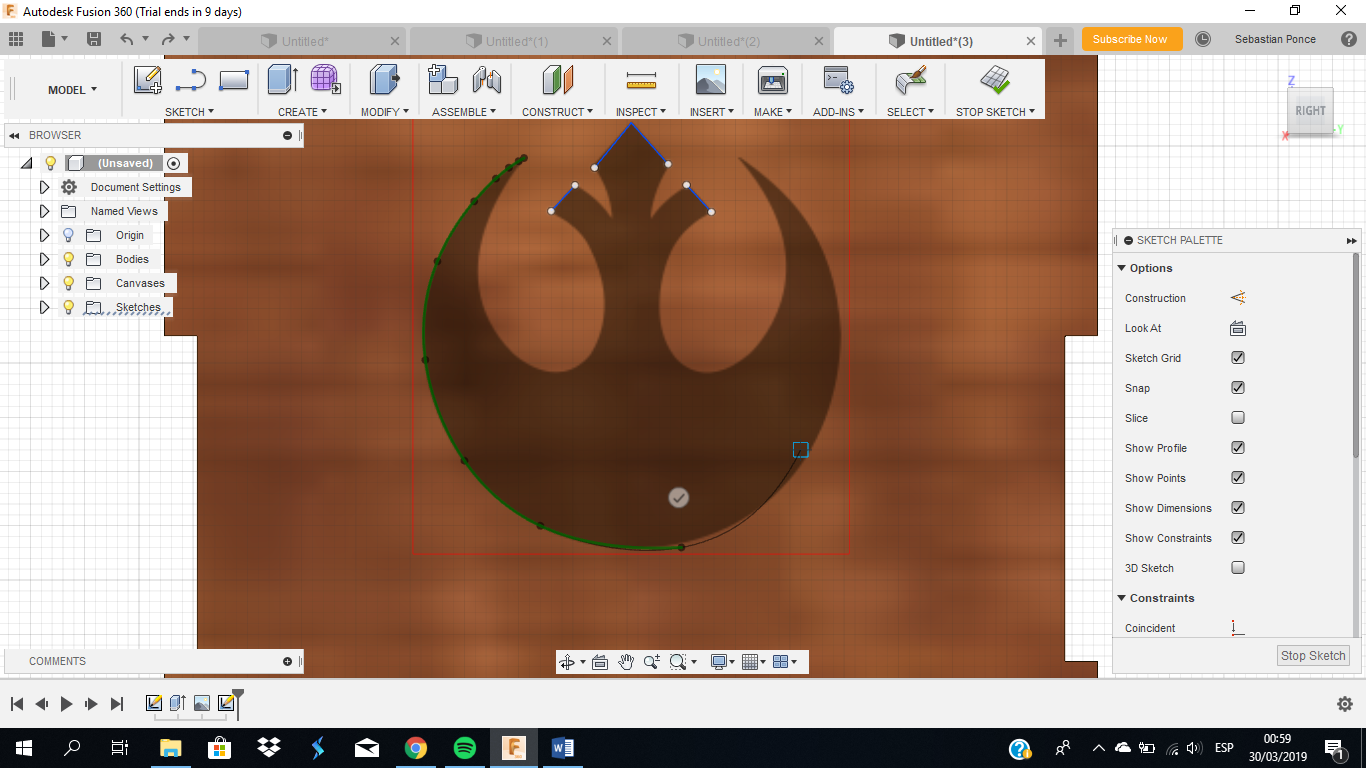Viewport: 1366px width, 768px height.
Task: Toggle Canvases folder visibility lightbulb
Action: pos(69,283)
